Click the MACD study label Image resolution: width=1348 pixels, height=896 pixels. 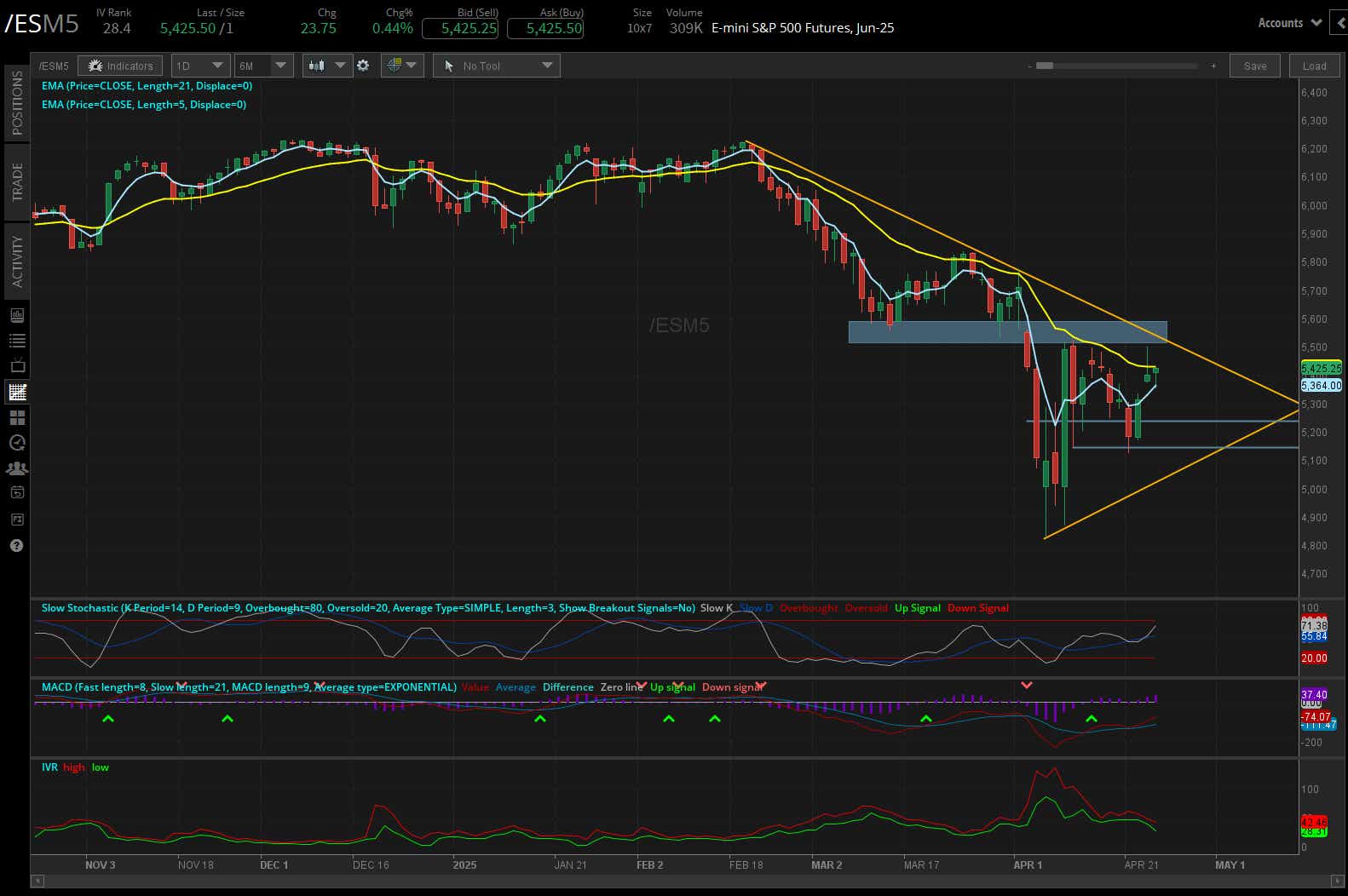click(249, 687)
